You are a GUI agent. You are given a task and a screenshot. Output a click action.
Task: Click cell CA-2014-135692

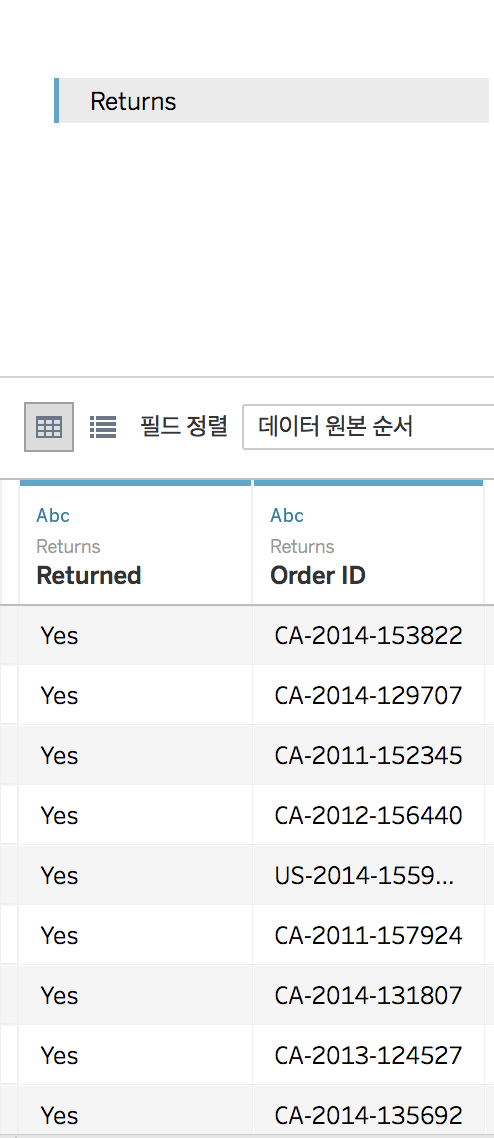coord(368,1115)
